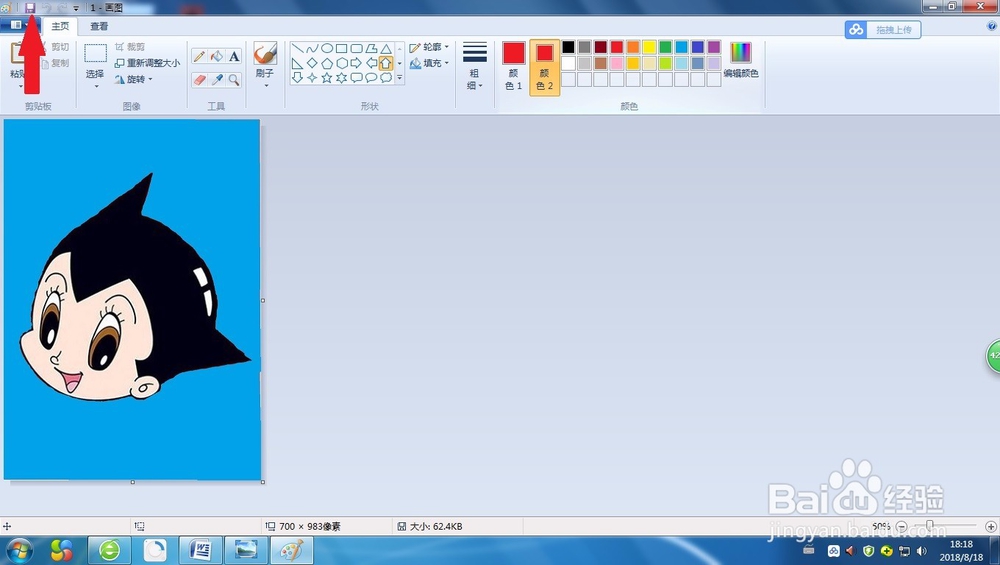Select the Five-point star shape
Screen dimensions: 1000x565
[327, 77]
